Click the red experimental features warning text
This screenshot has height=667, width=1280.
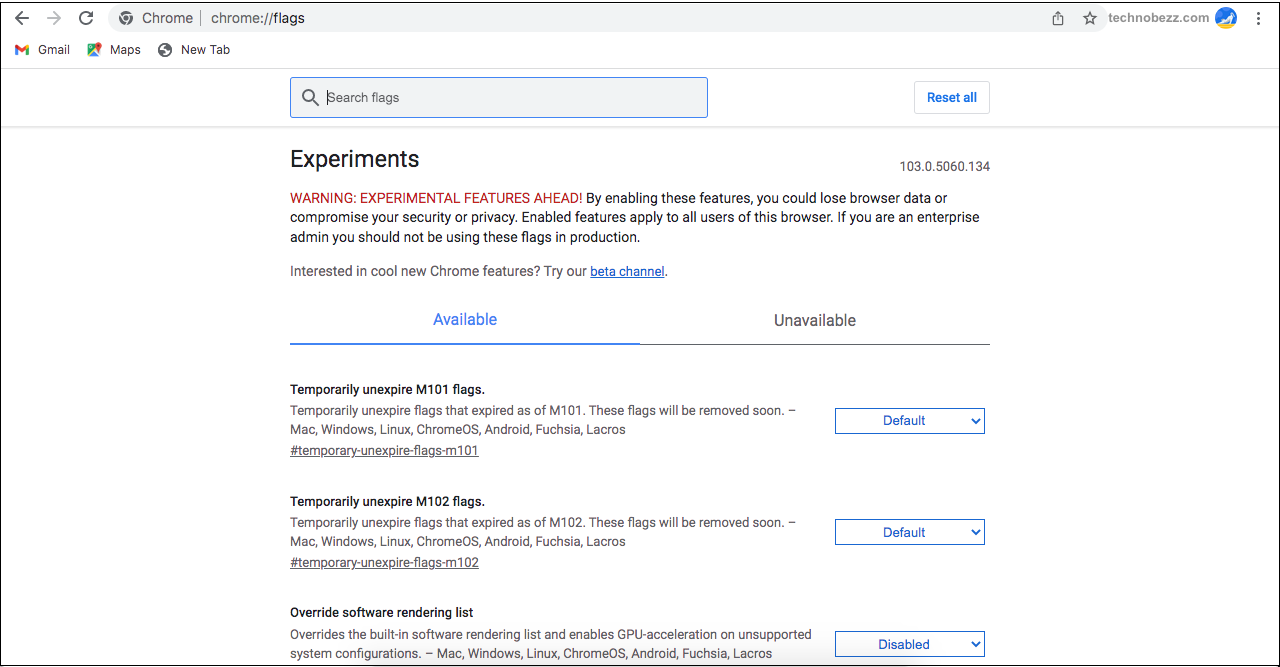(x=436, y=198)
